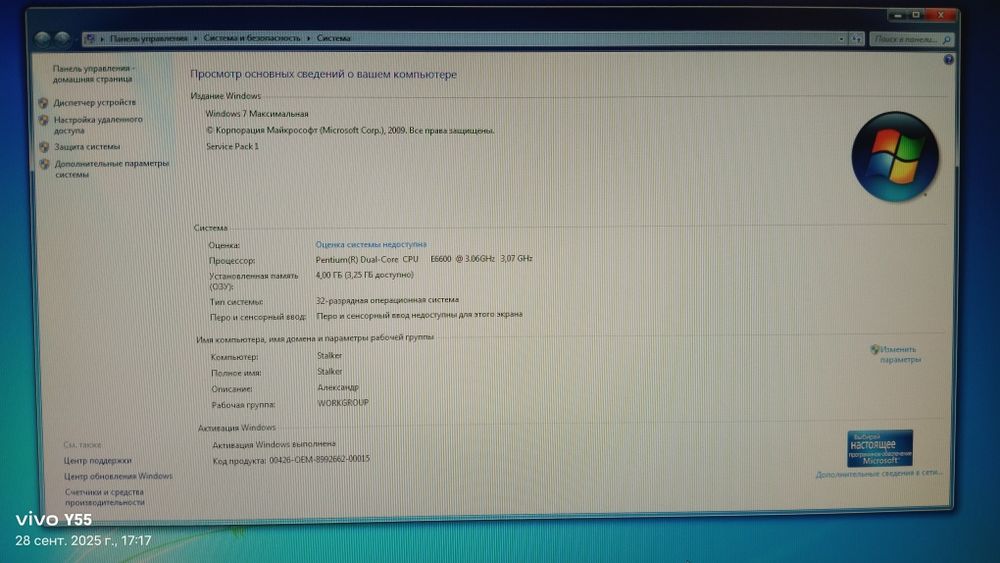
Task: Select Система и безопасность breadcrumb segment
Action: (x=251, y=38)
